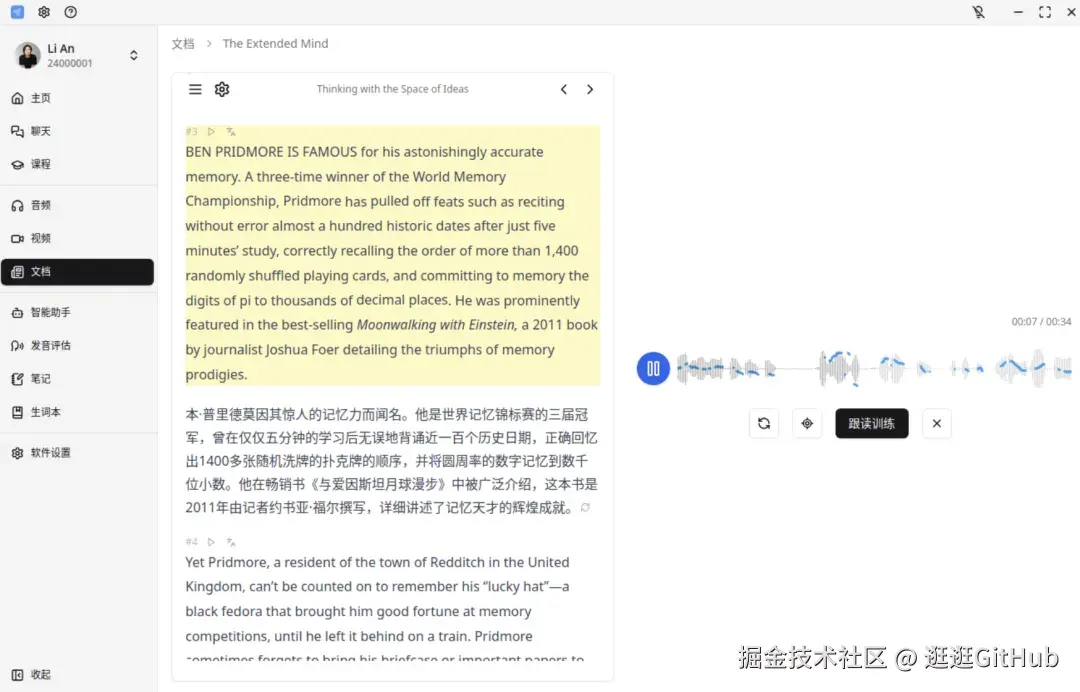Image resolution: width=1080 pixels, height=692 pixels.
Task: Open the 智能助手 assistant panel
Action: tap(46, 312)
